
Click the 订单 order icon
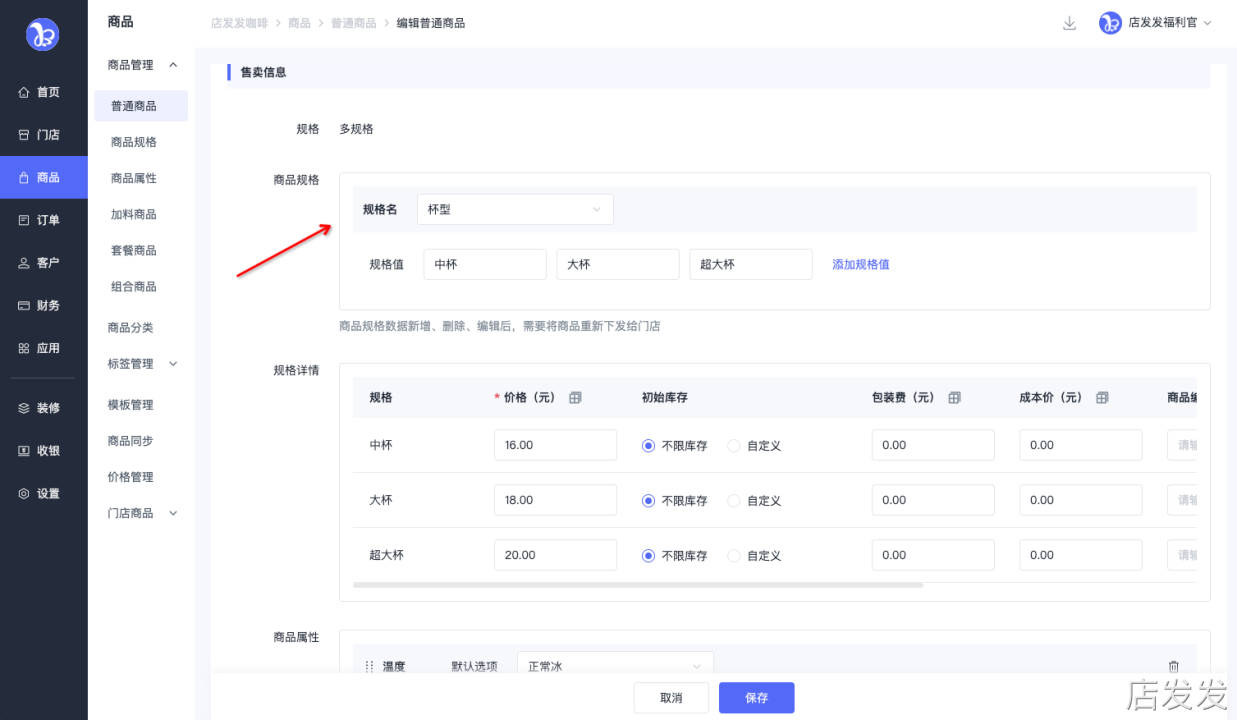coord(24,220)
